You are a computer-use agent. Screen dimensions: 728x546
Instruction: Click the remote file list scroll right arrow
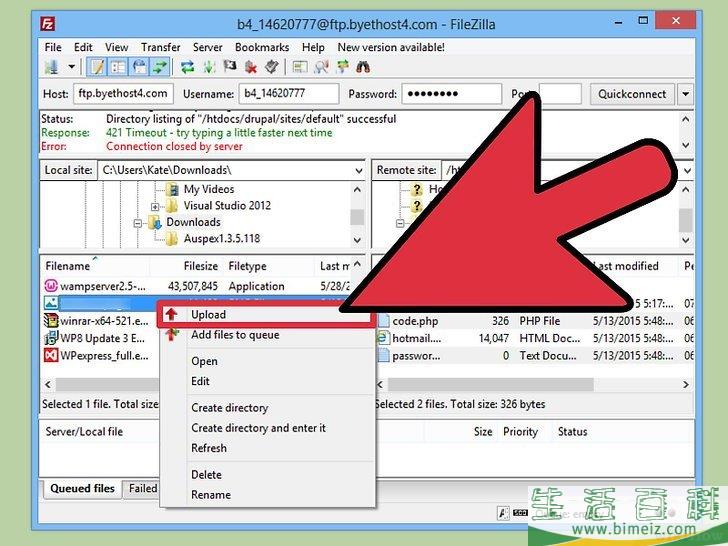click(686, 384)
